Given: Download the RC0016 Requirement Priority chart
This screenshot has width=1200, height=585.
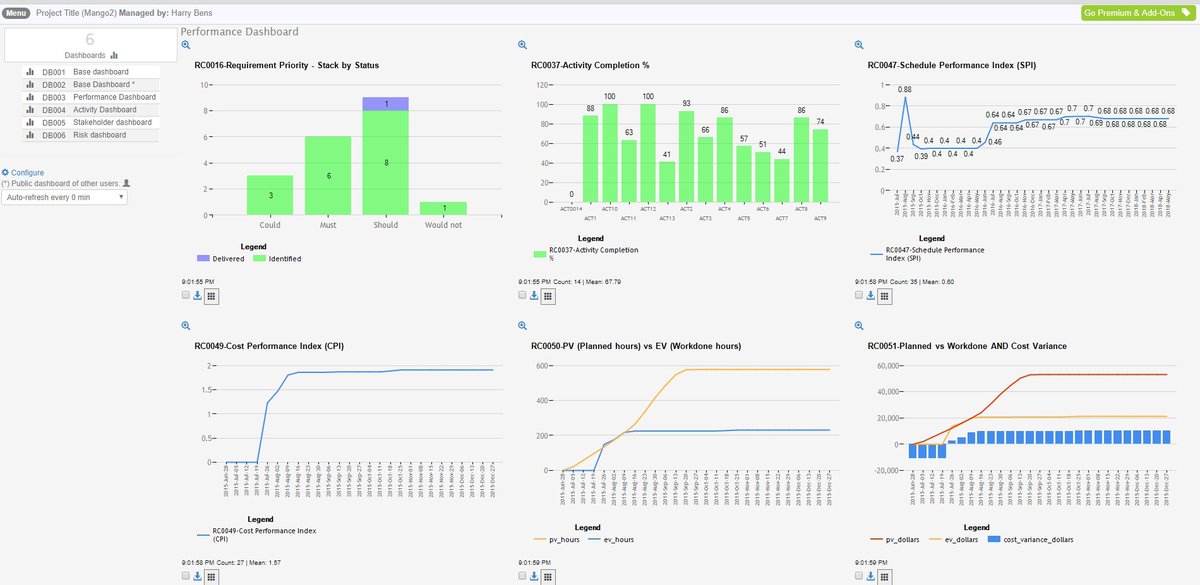Looking at the screenshot, I should (197, 296).
